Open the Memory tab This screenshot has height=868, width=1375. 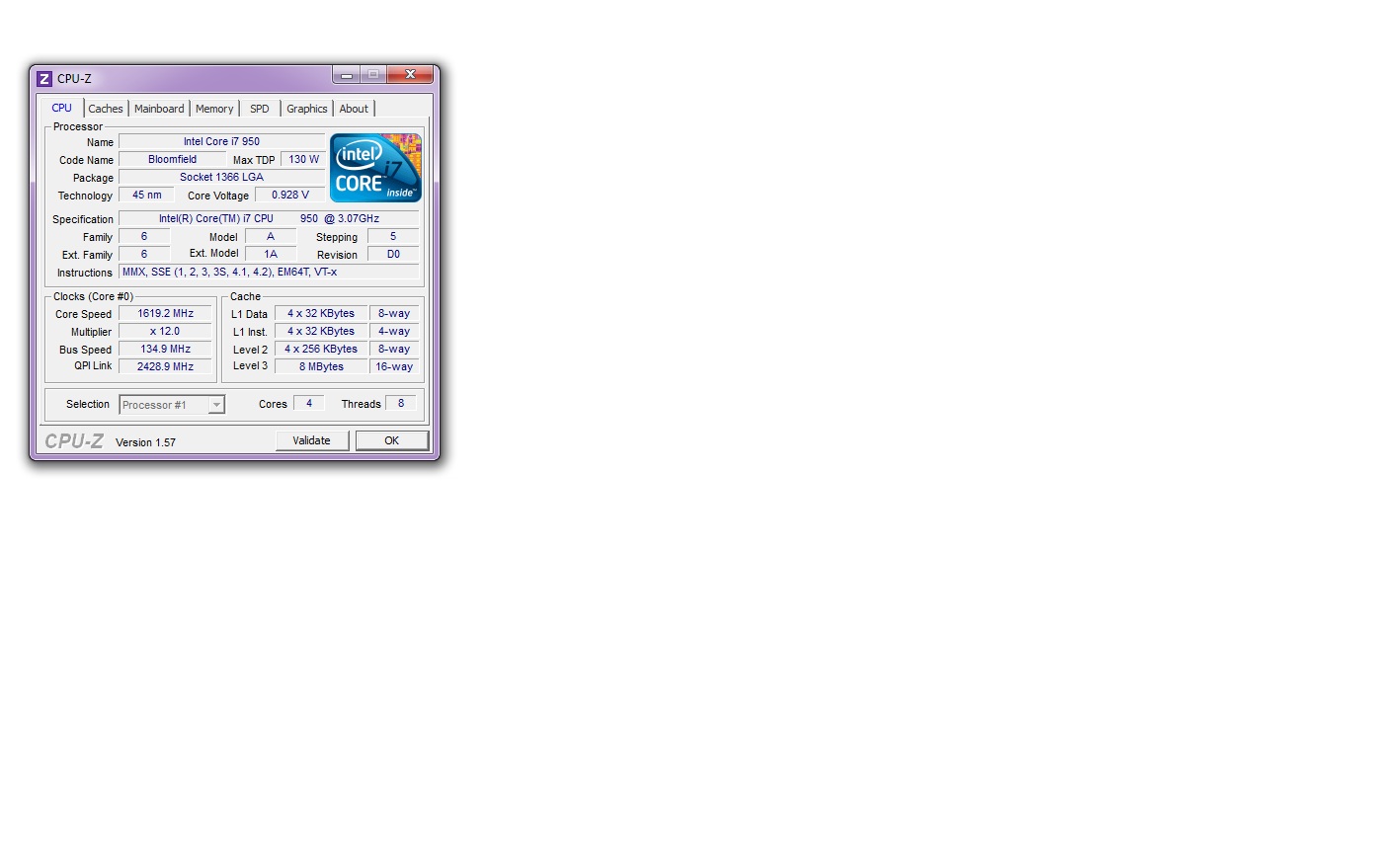pos(214,109)
